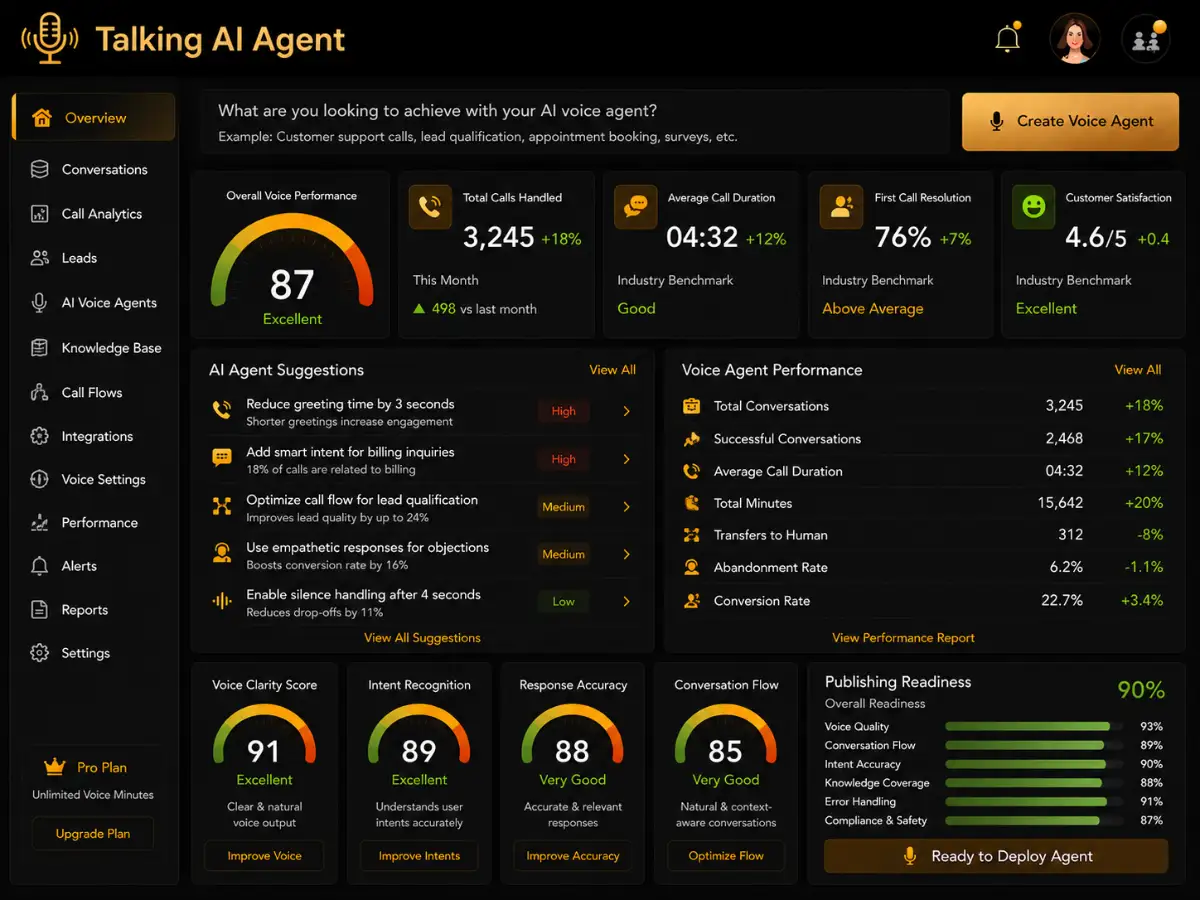Click the Pro Plan crown icon

tap(54, 767)
